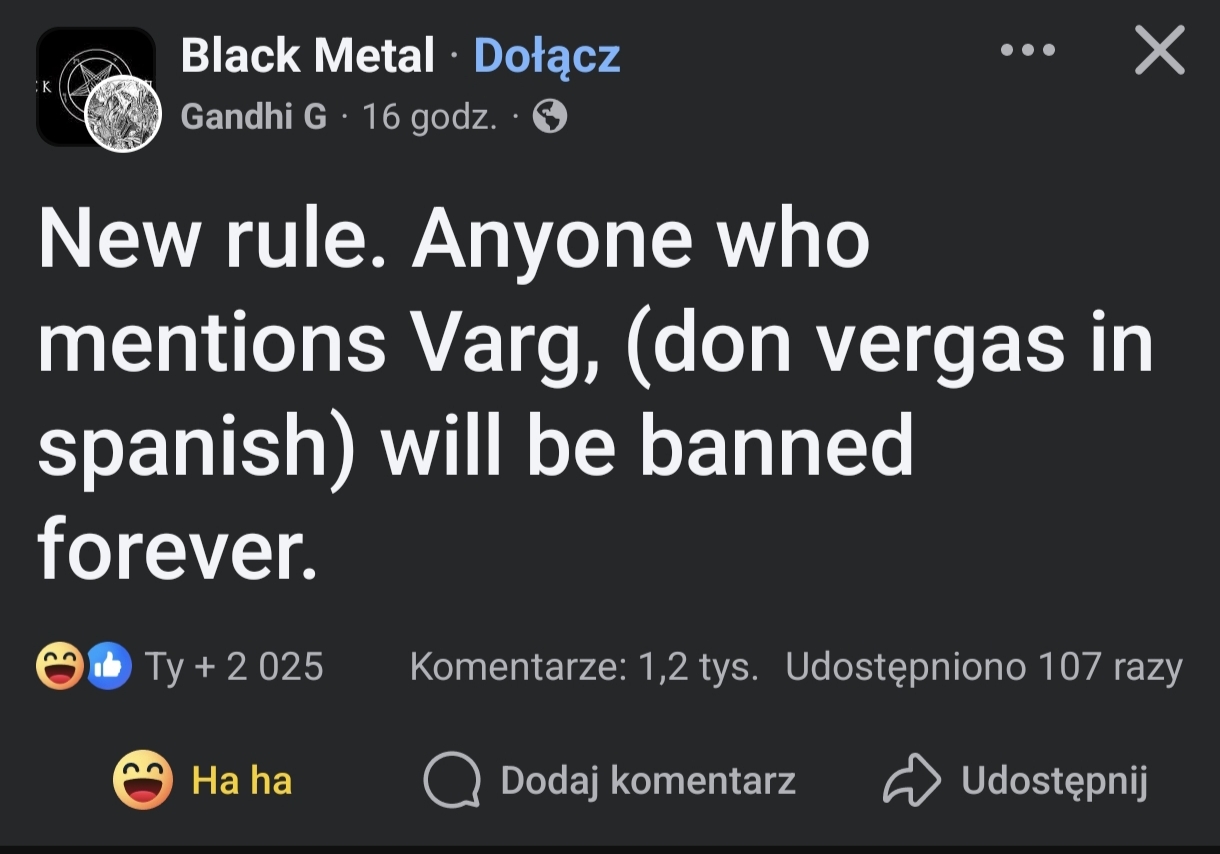Join the group via Dołącz
Image resolution: width=1220 pixels, height=854 pixels.
pos(547,56)
